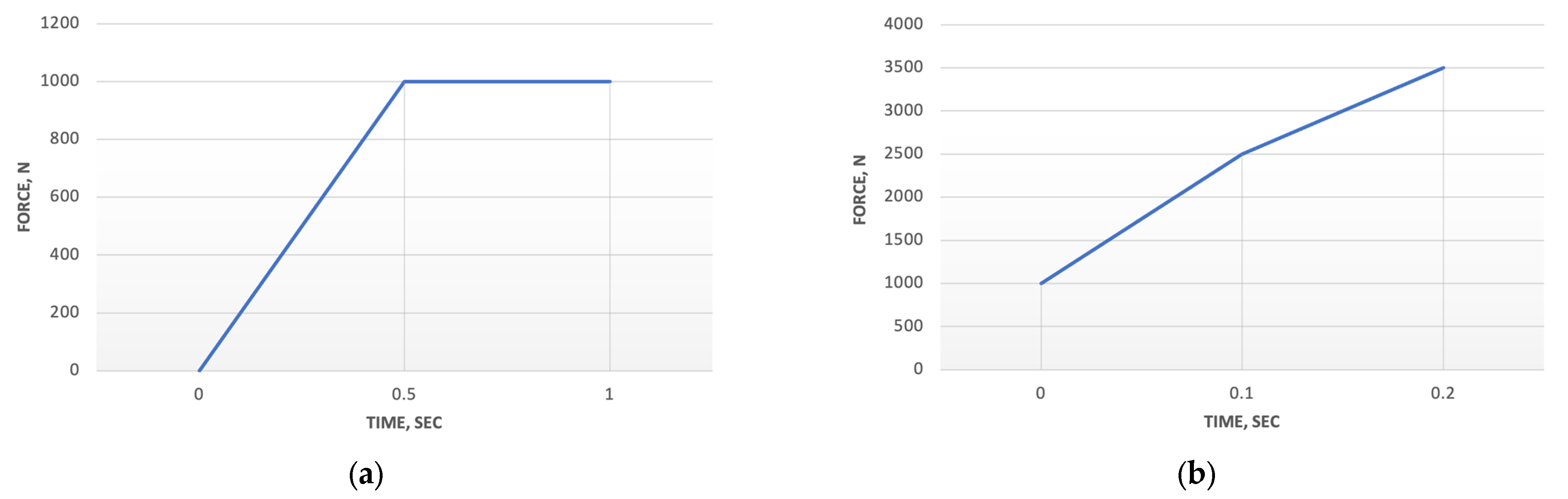The image size is (1568, 499).
Task: Select the "TIME, SEC" title in chart (a)
Action: 404,423
